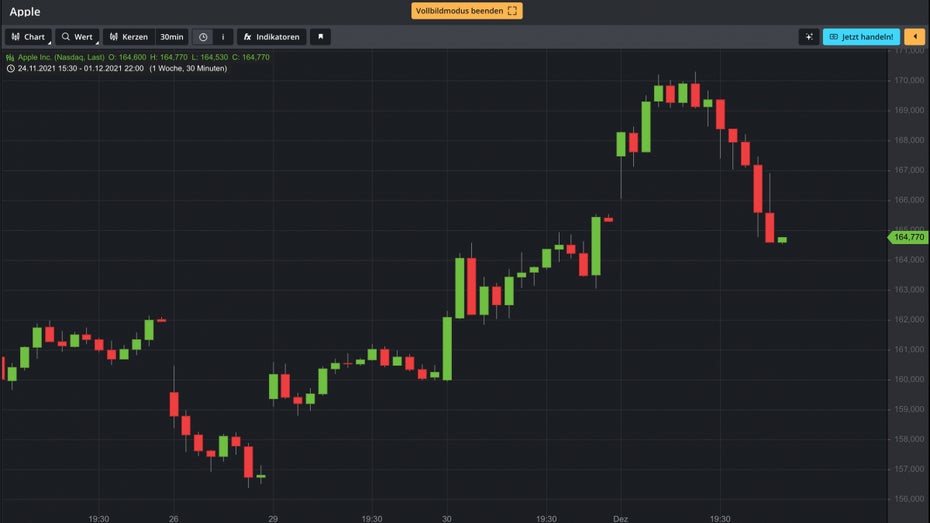The width and height of the screenshot is (930, 523).
Task: Click the 29 date label on time axis
Action: click(x=272, y=518)
